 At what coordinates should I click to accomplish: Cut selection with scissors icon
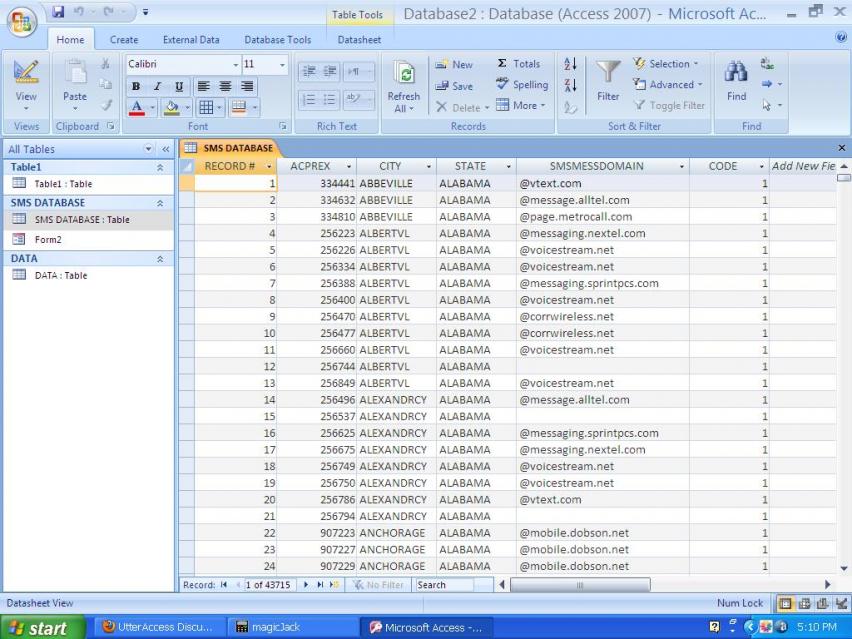[105, 64]
